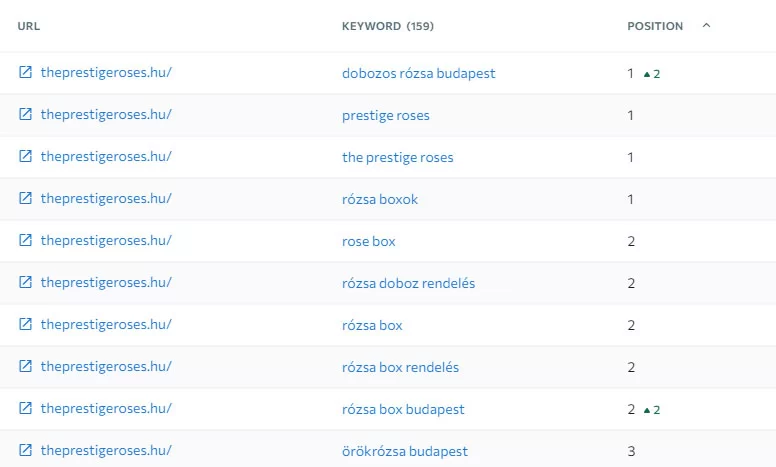Open external link icon beside prestige roses row
The image size is (776, 467).
coord(25,114)
